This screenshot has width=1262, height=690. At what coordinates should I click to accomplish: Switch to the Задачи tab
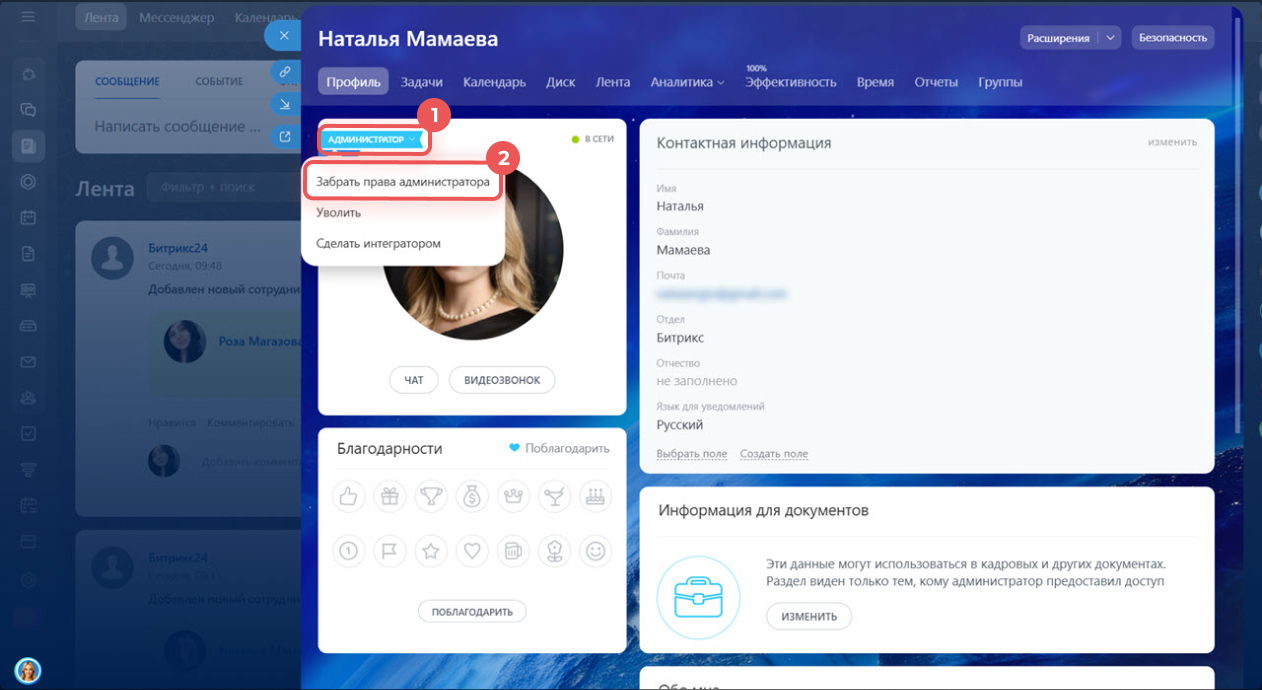[421, 82]
